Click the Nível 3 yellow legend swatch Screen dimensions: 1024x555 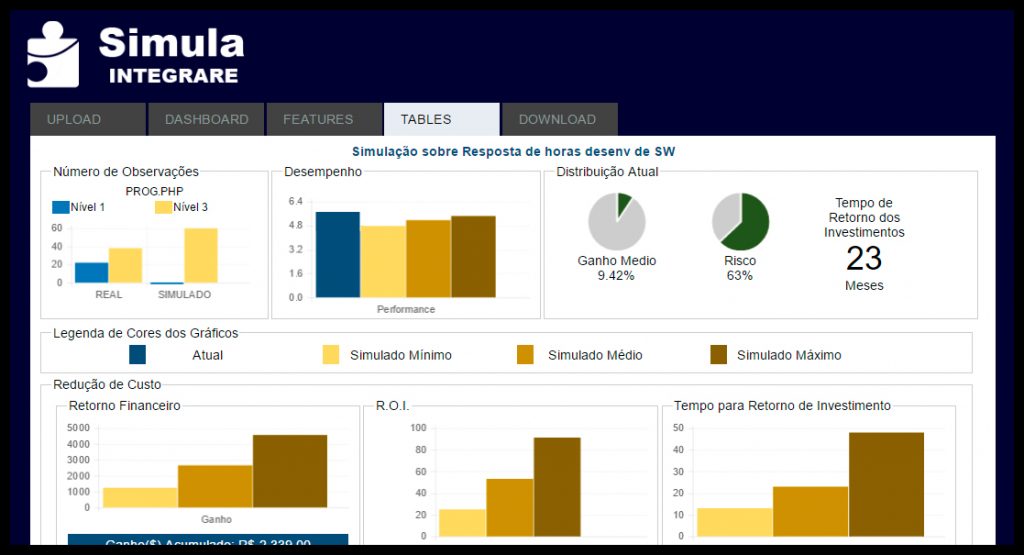pyautogui.click(x=163, y=208)
